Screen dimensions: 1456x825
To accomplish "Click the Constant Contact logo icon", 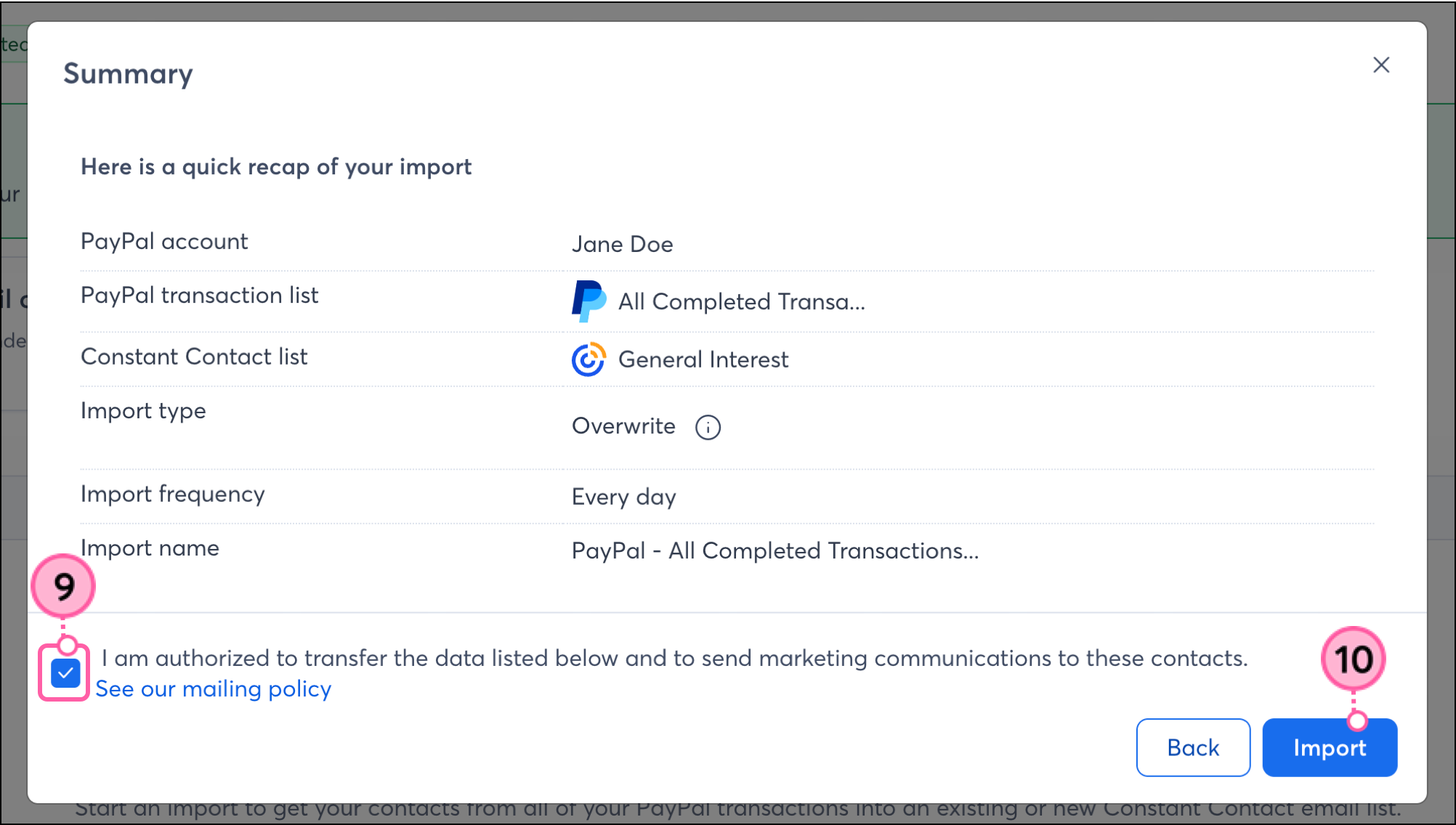I will [589, 359].
